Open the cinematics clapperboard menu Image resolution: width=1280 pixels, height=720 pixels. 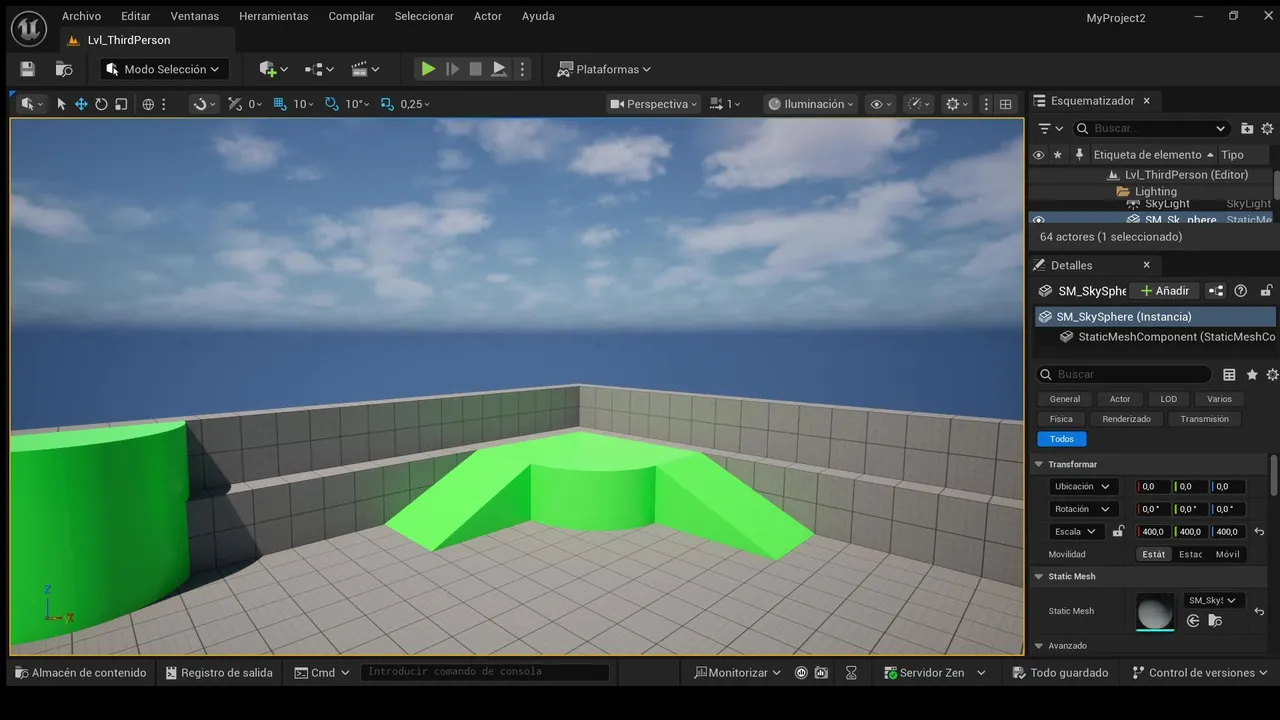click(x=365, y=69)
